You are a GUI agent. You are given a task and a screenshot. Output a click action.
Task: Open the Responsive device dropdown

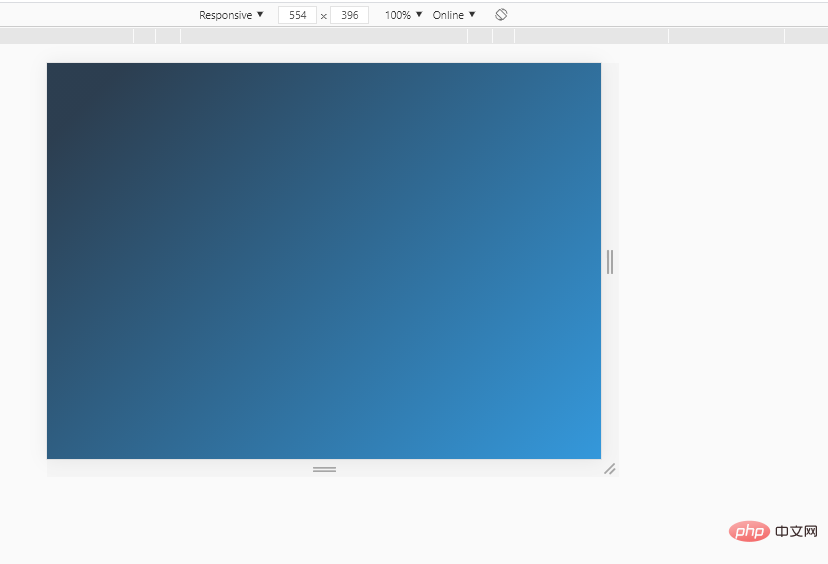coord(231,15)
